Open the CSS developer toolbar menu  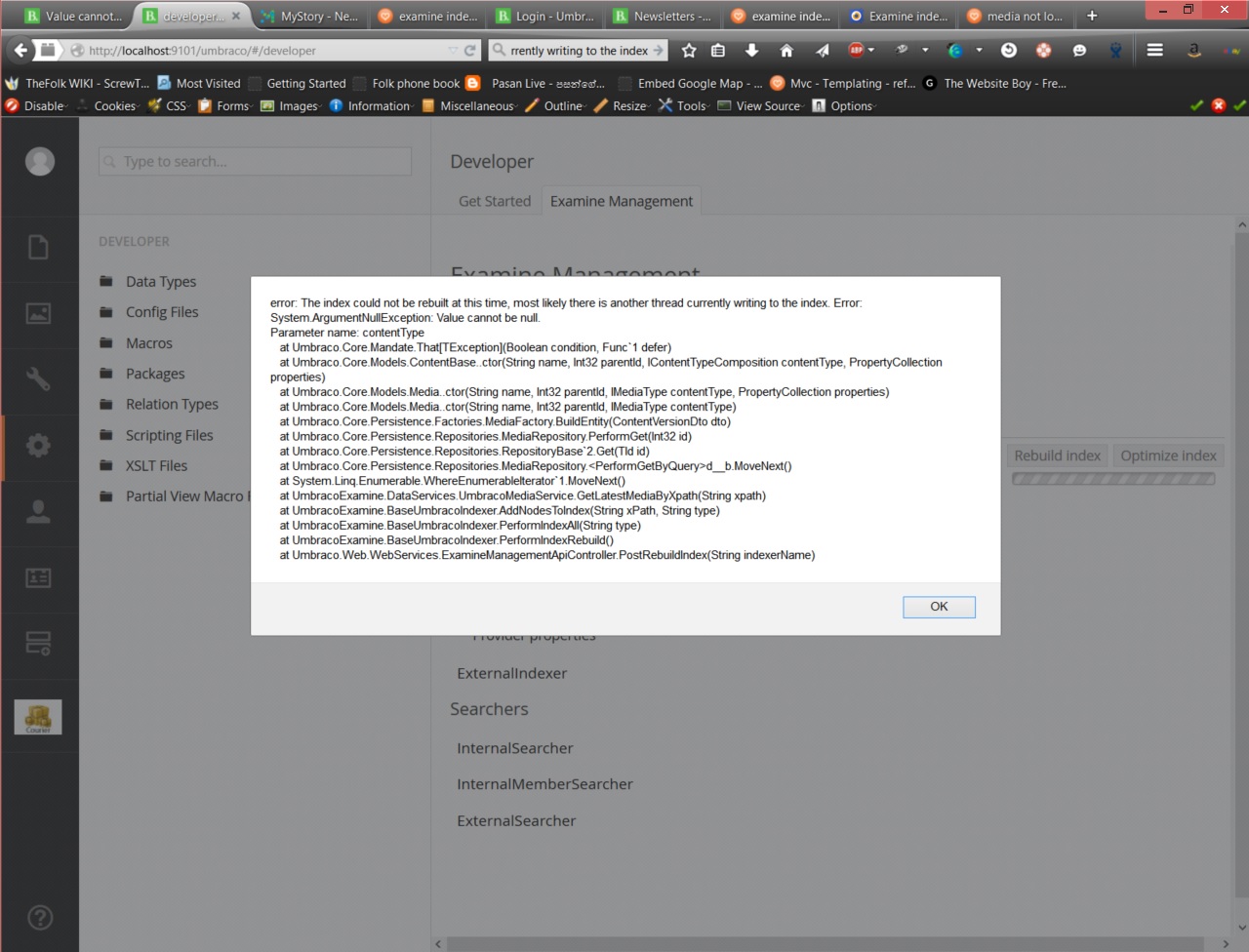pyautogui.click(x=168, y=105)
